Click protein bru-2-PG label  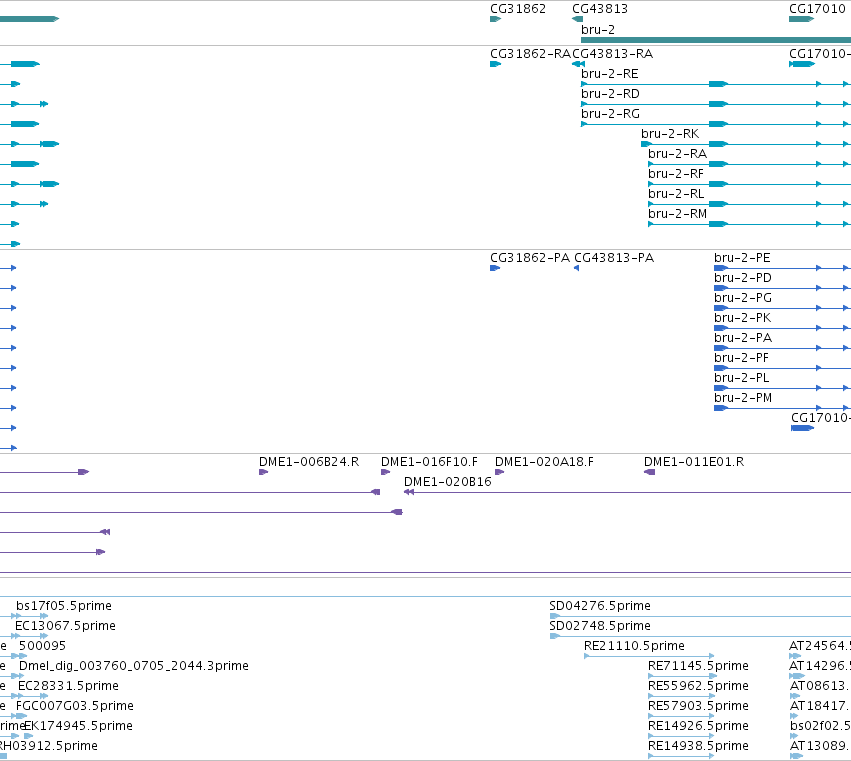(743, 298)
